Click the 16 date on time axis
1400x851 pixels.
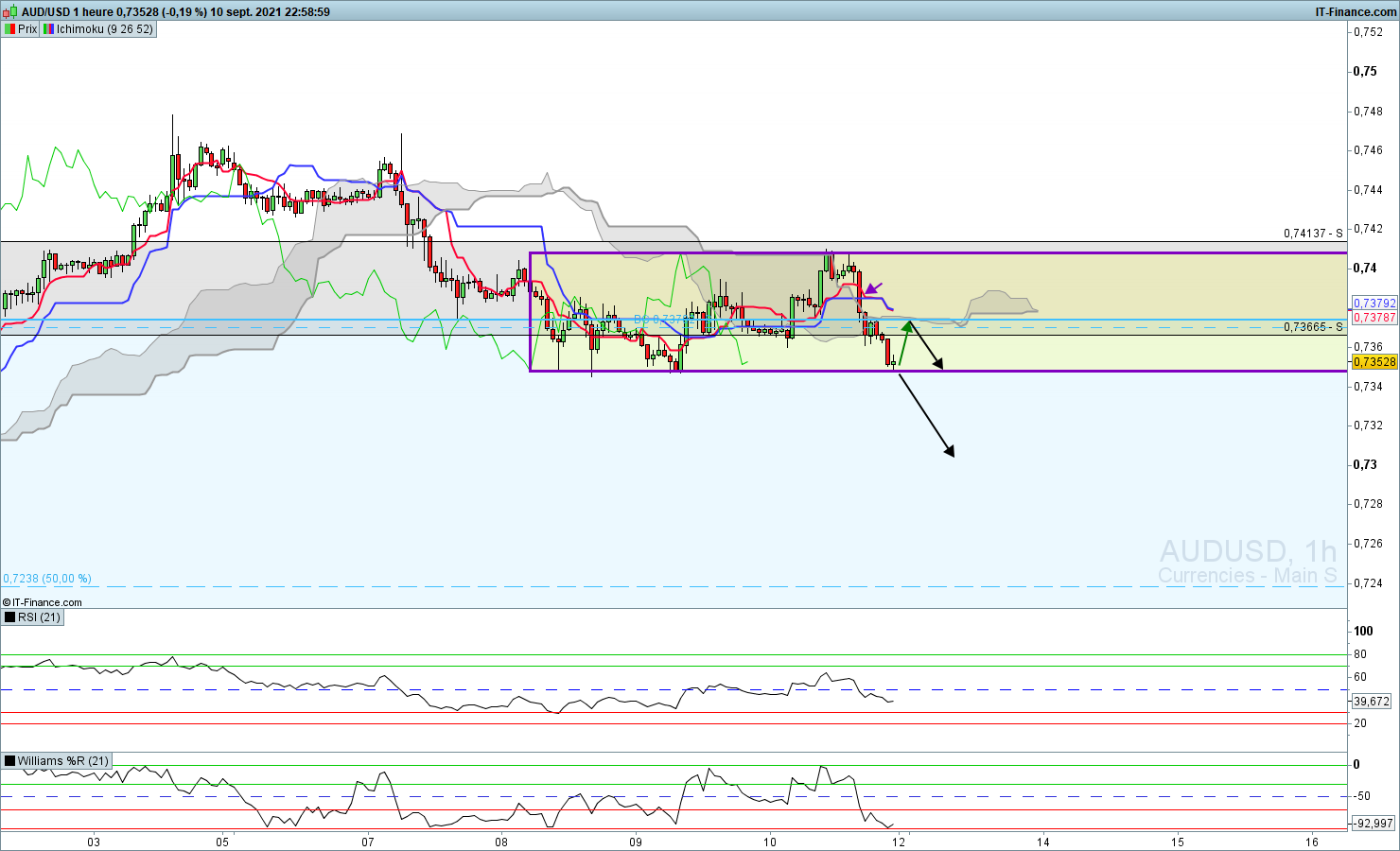[1312, 842]
